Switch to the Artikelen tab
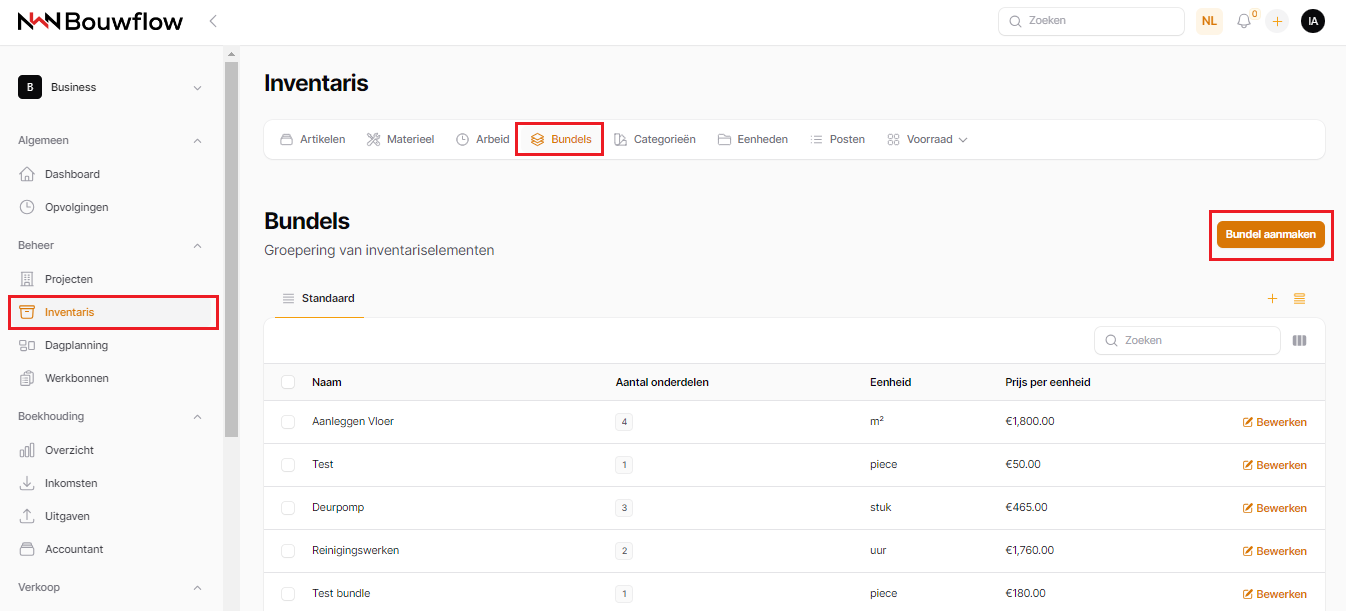 point(312,140)
